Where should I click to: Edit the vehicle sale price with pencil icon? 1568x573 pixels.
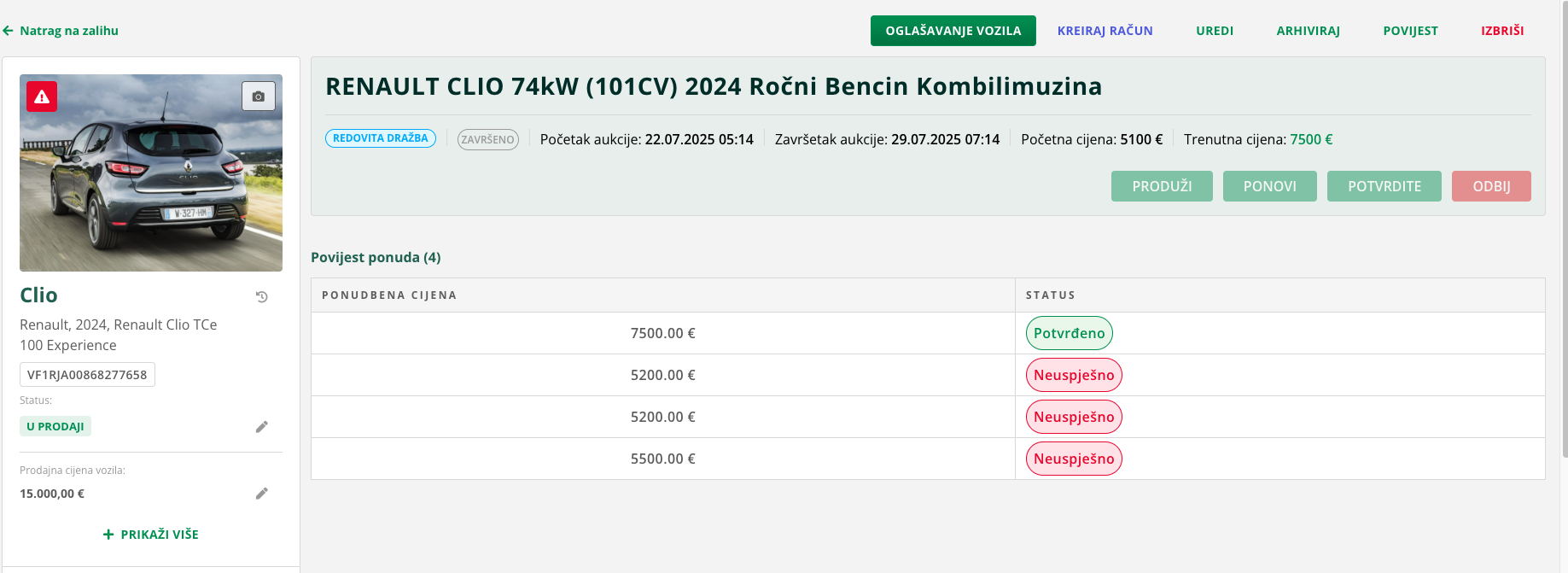pyautogui.click(x=262, y=494)
